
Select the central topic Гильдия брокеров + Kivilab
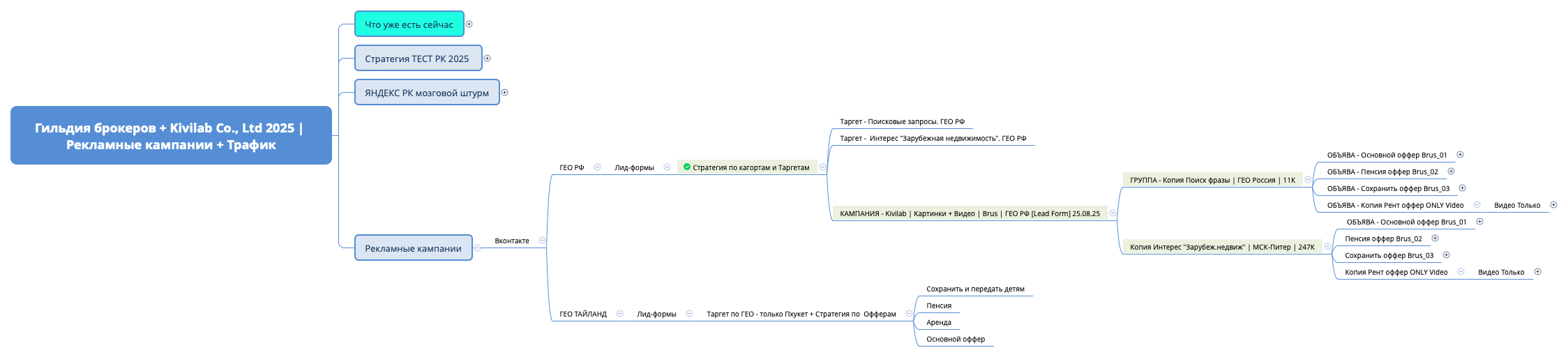[171, 135]
